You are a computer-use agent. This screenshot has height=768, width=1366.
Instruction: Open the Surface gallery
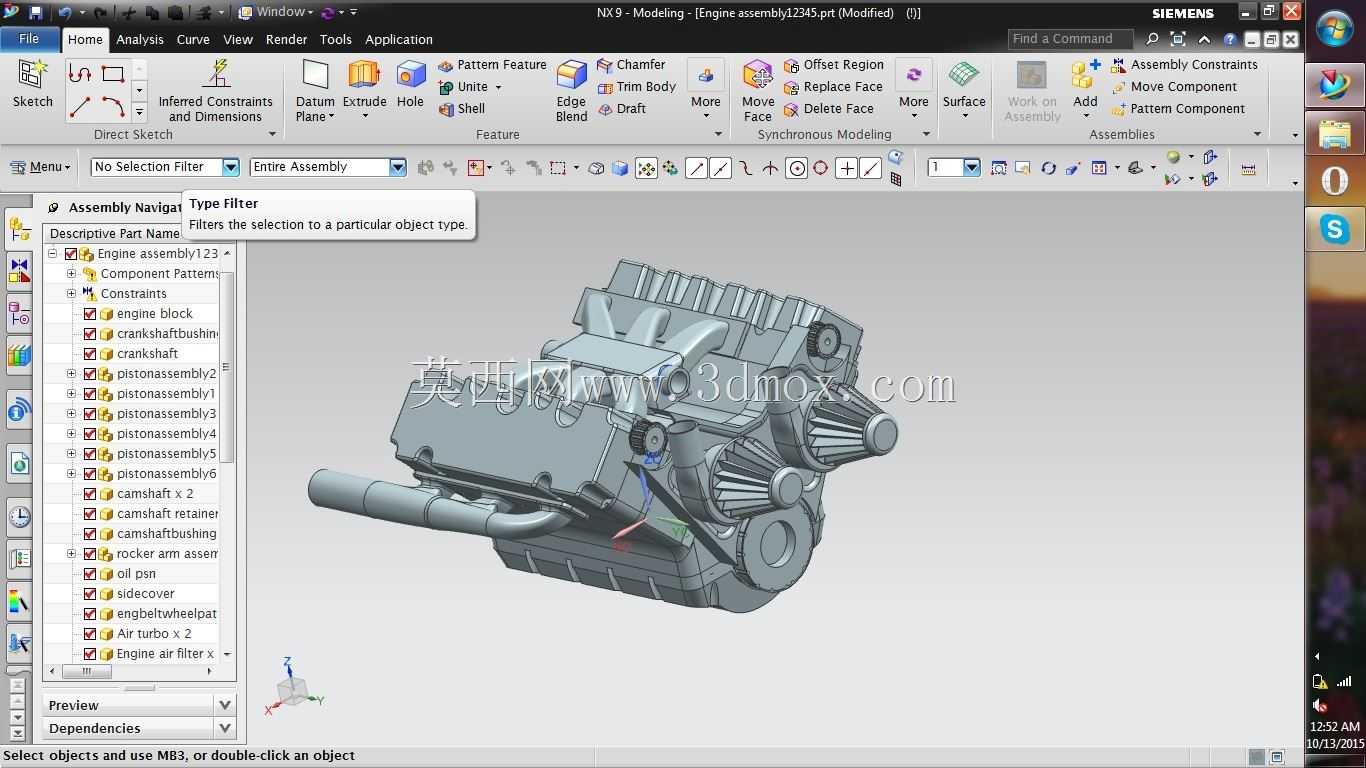pos(964,90)
